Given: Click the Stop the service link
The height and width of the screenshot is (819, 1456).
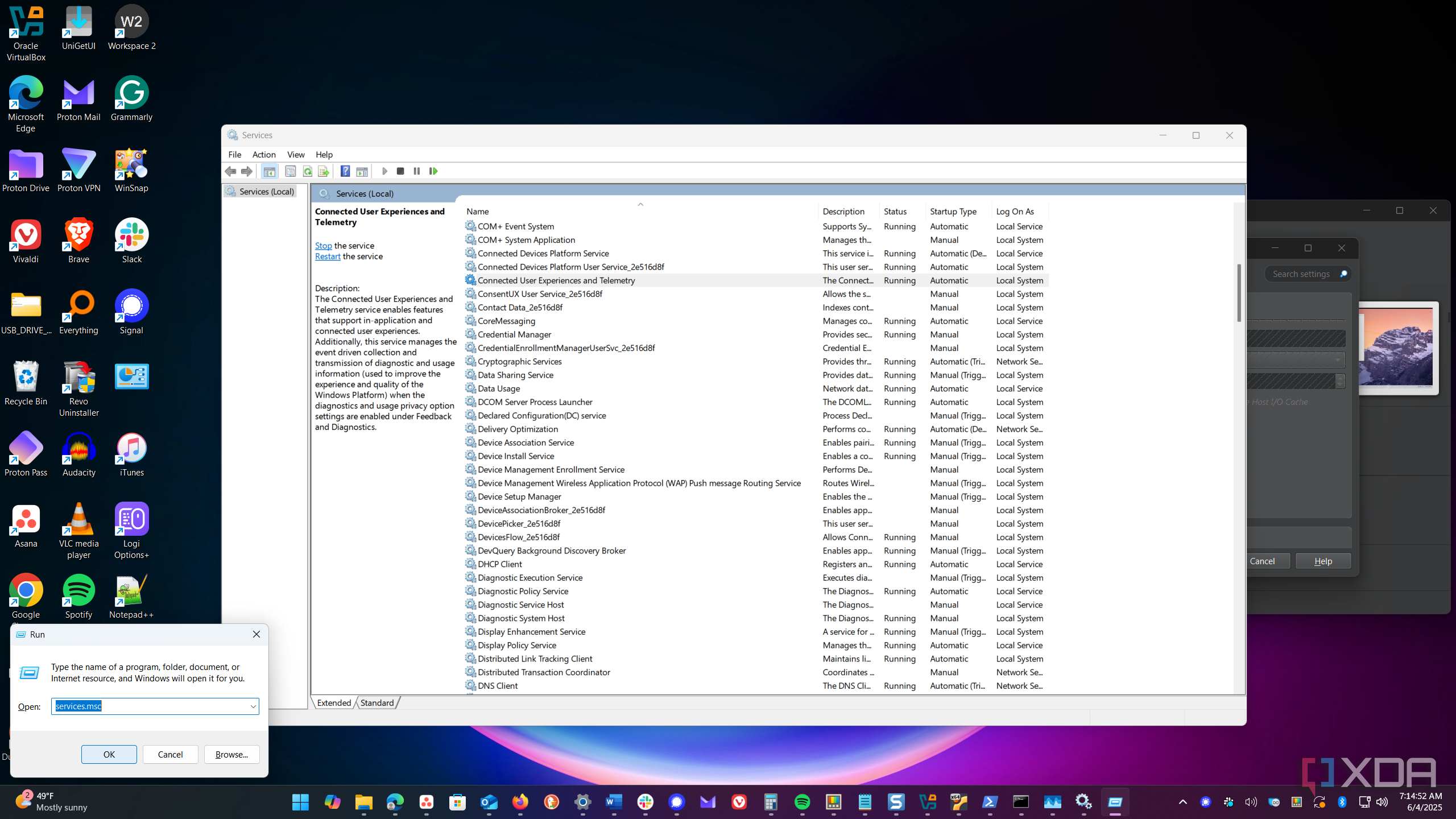Looking at the screenshot, I should (323, 246).
